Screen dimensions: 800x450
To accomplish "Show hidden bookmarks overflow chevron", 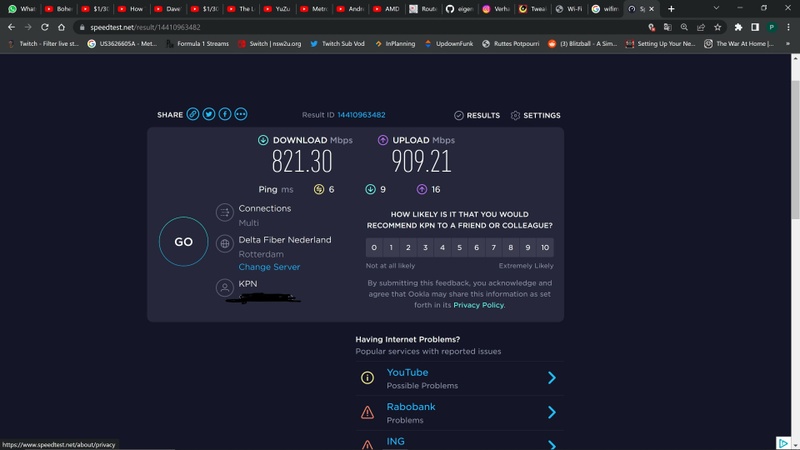I will [x=788, y=44].
